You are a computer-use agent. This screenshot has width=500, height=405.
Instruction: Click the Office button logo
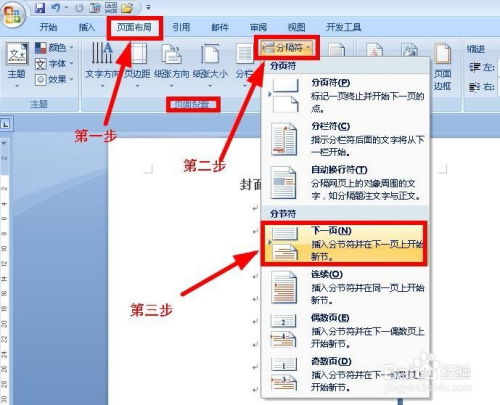[x=13, y=14]
